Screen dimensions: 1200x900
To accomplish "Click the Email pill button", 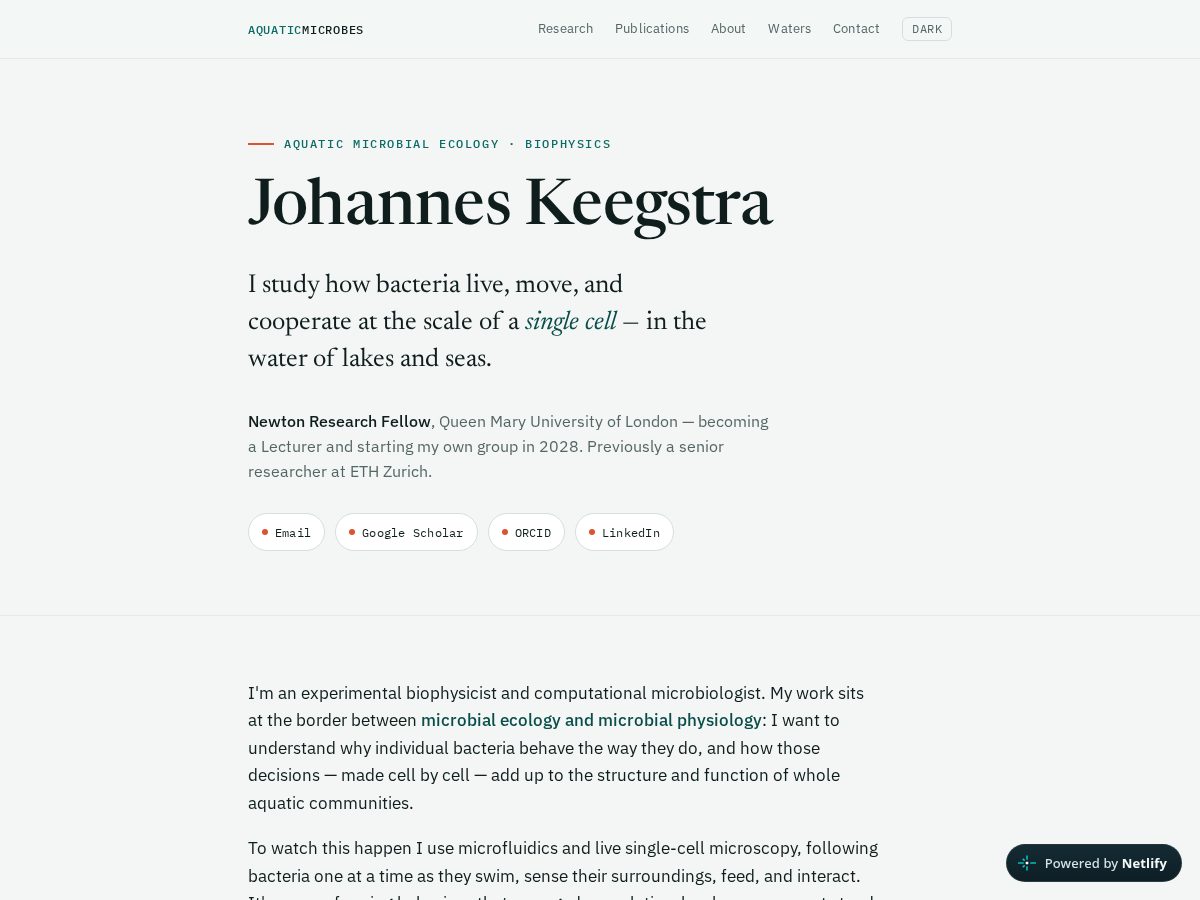I will click(x=286, y=532).
